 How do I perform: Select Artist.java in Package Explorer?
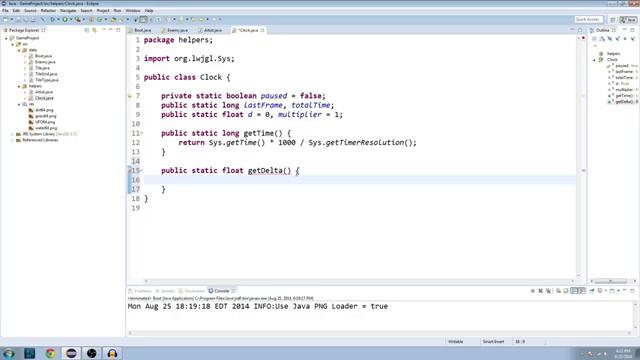tap(44, 92)
